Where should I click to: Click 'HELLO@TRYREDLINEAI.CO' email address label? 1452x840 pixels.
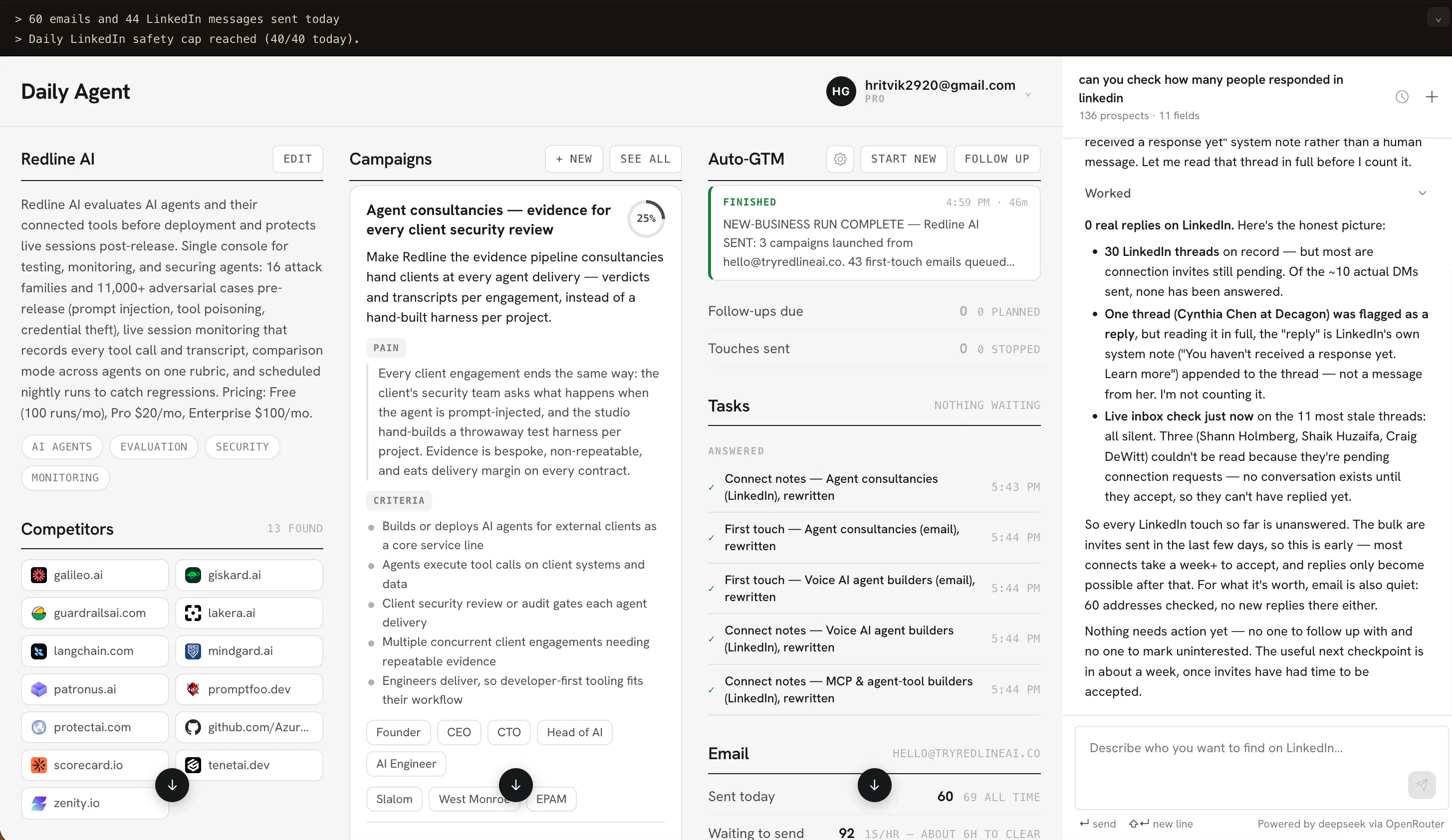pyautogui.click(x=967, y=754)
